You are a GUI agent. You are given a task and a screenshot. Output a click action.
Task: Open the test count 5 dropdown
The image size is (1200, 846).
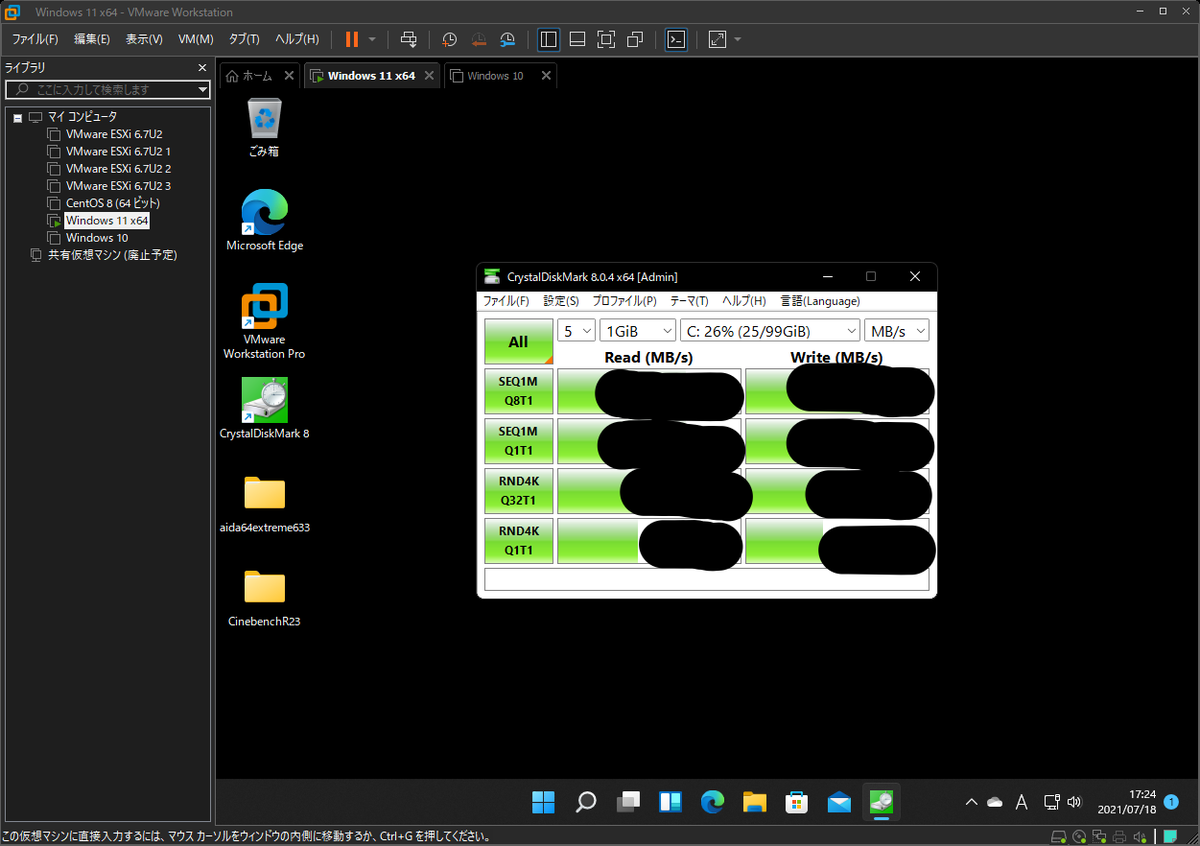pos(576,331)
